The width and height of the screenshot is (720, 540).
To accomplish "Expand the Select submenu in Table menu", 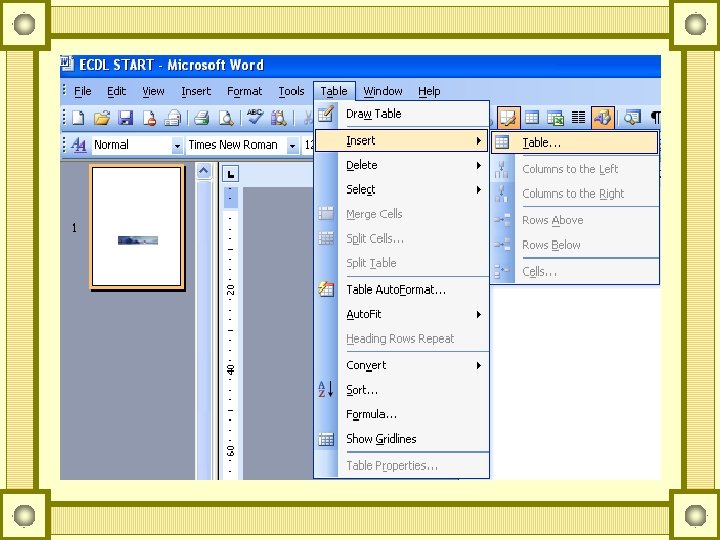I will (402, 190).
